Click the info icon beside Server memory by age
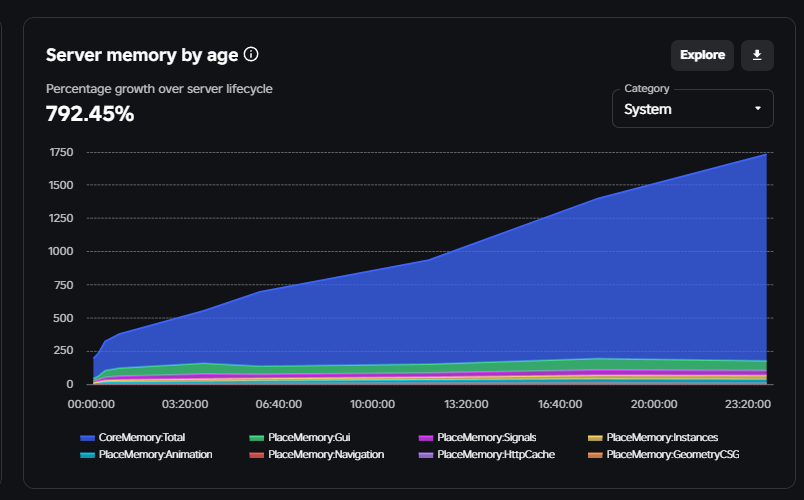804x500 pixels. click(x=251, y=54)
